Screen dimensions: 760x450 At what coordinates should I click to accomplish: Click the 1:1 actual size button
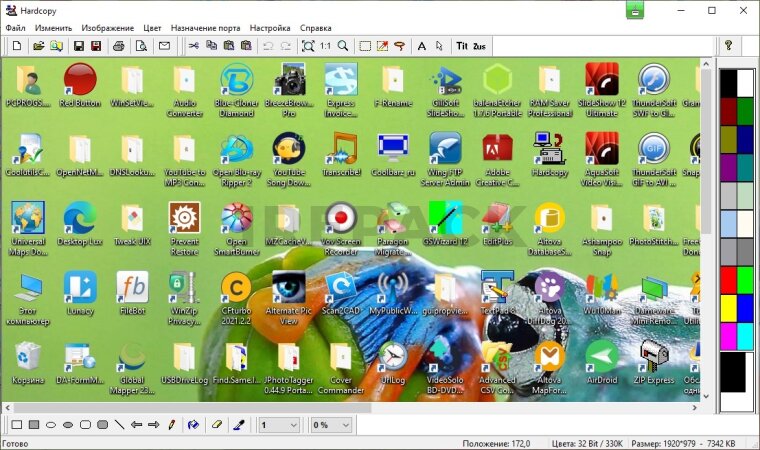click(325, 46)
